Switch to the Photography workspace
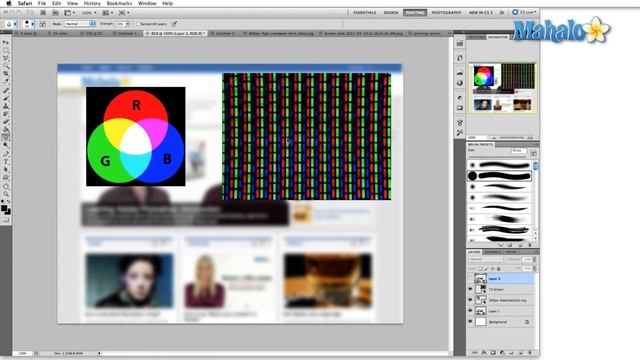The height and width of the screenshot is (360, 640). 447,13
